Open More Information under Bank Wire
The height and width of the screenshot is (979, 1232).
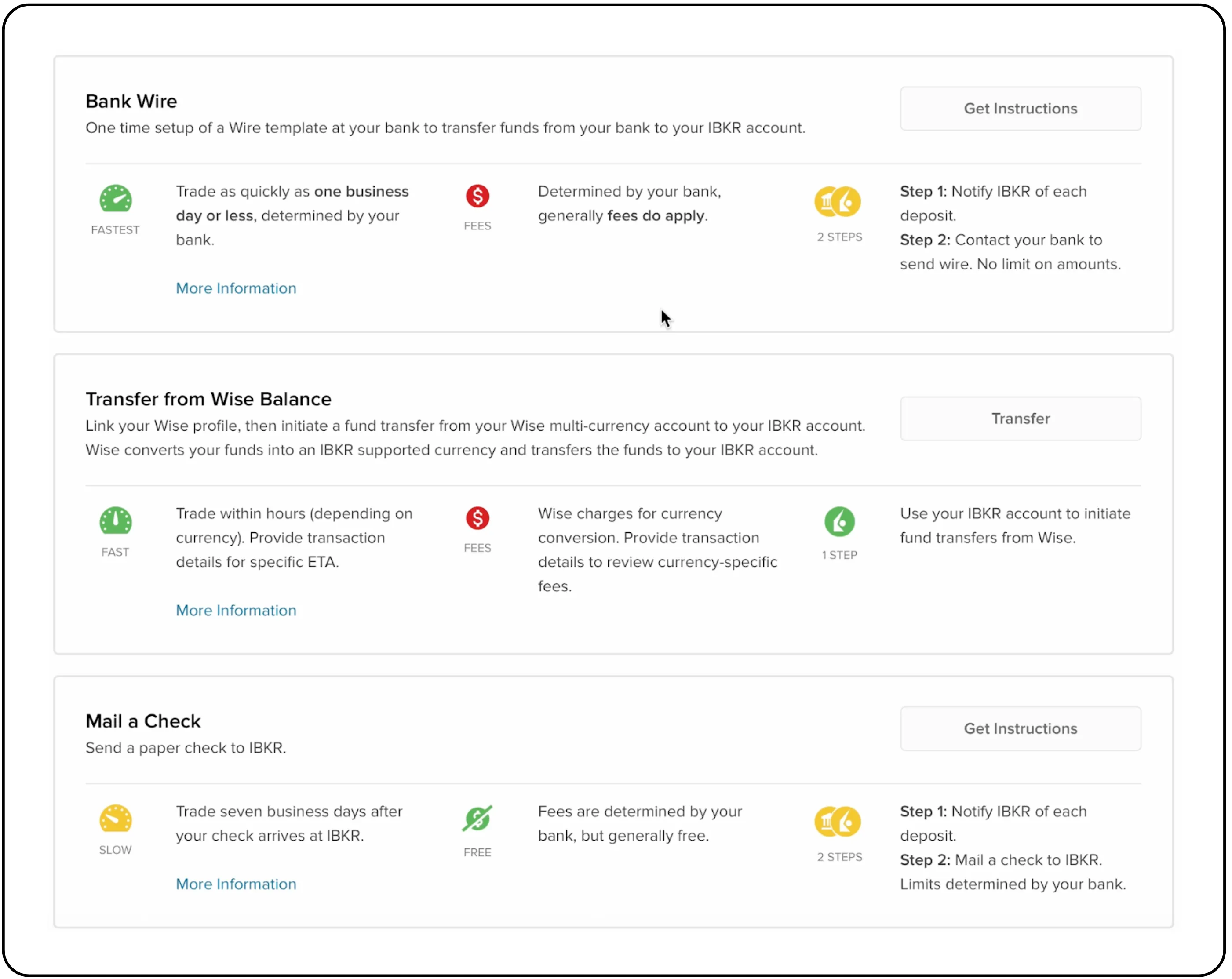(236, 288)
